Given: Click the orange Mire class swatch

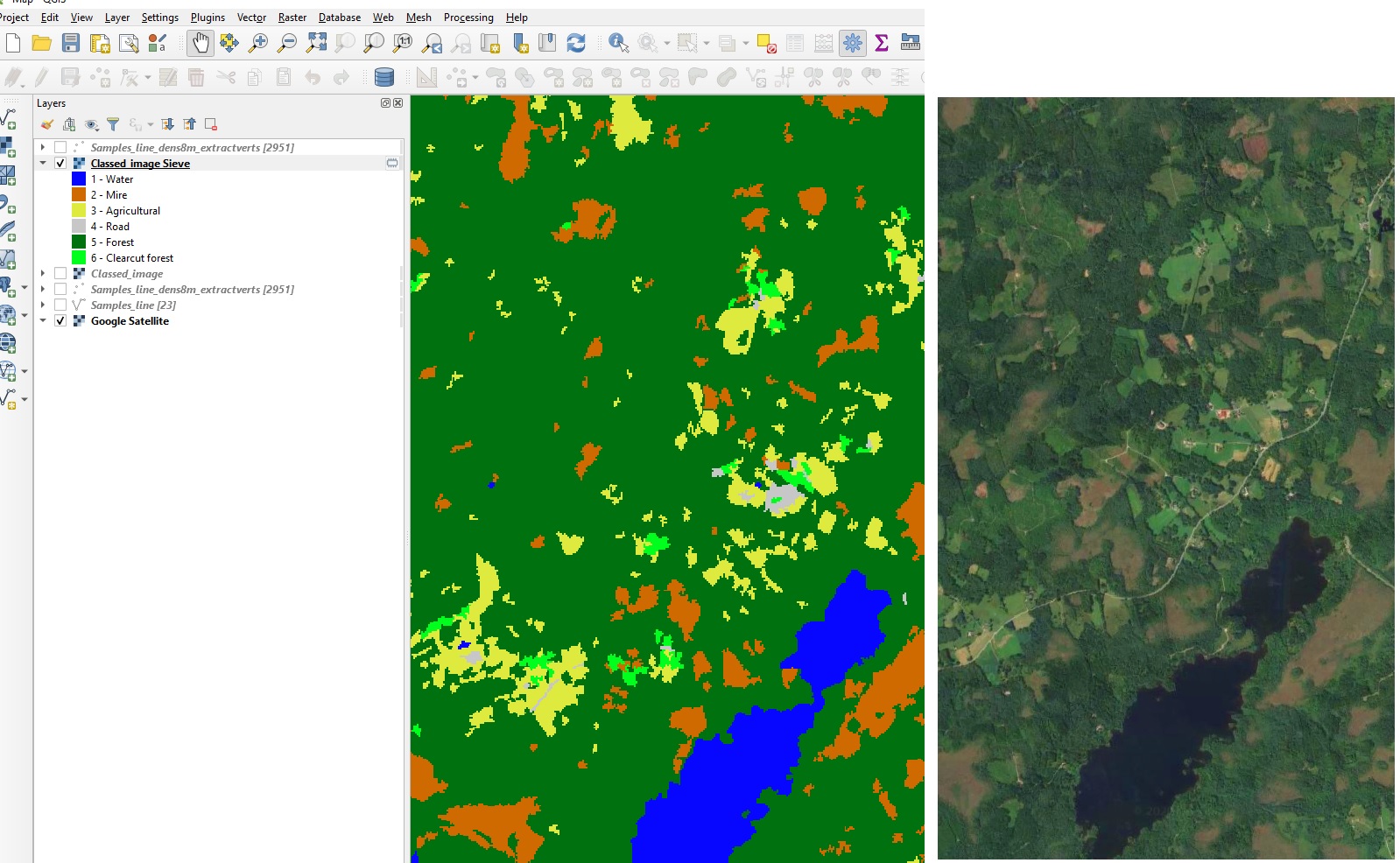Looking at the screenshot, I should [x=79, y=194].
